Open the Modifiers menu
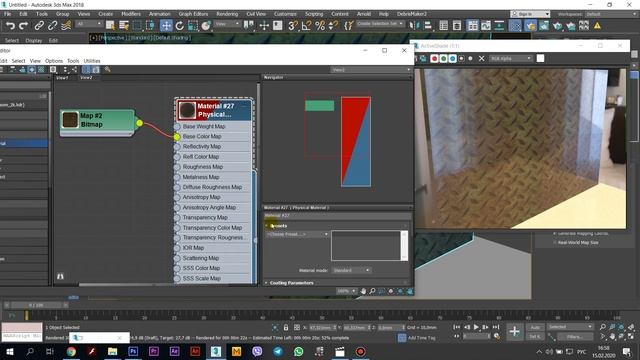This screenshot has height=360, width=640. click(131, 14)
